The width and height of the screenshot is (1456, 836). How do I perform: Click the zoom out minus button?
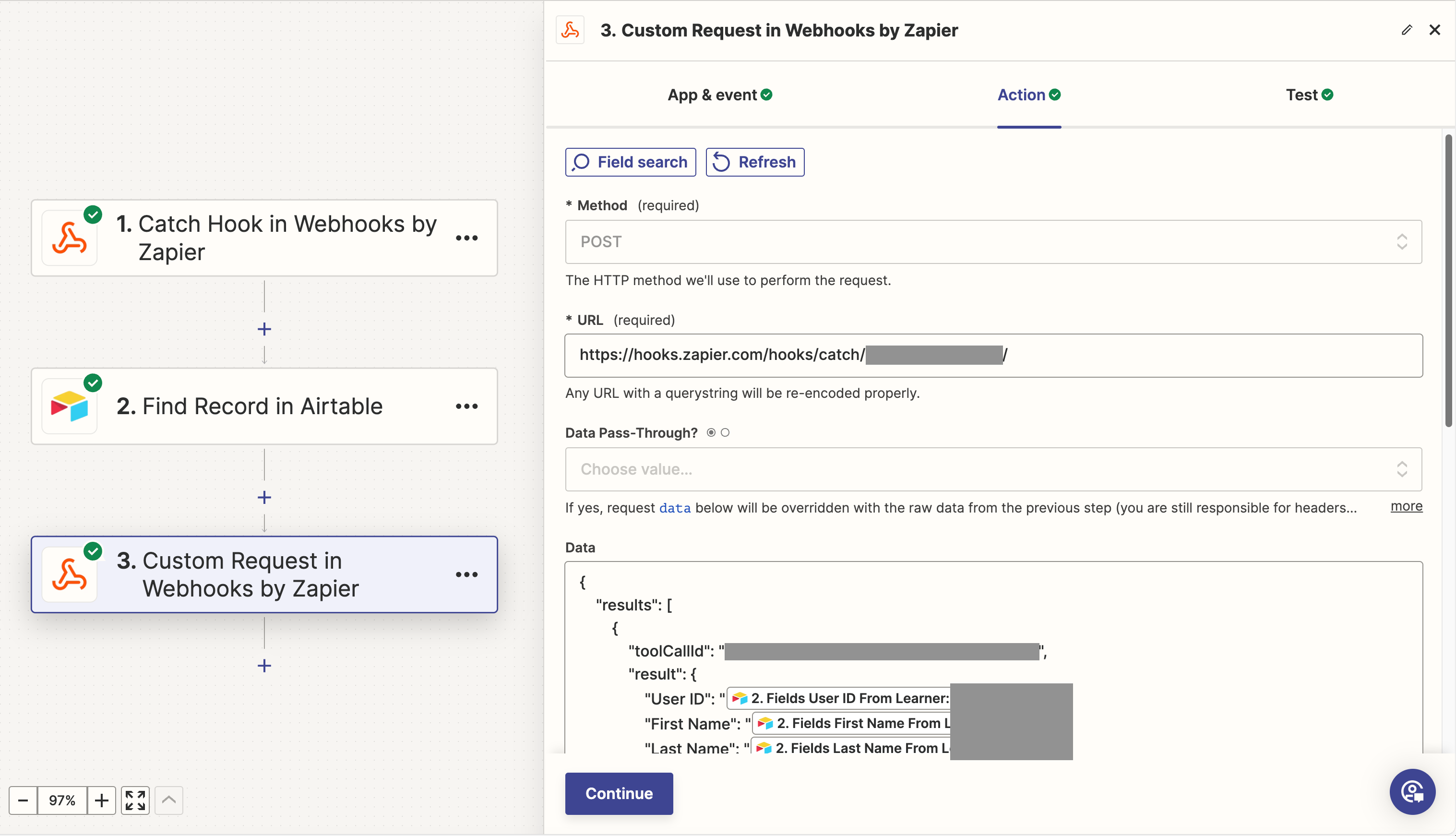tap(23, 800)
